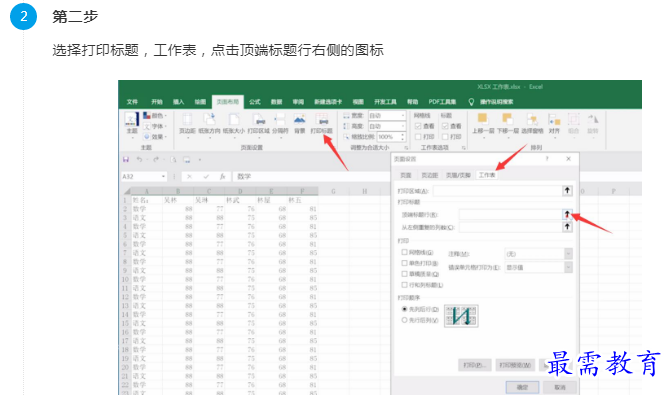669x395 pixels.
Task: Open the name box A32 dropdown
Action: click(x=163, y=176)
